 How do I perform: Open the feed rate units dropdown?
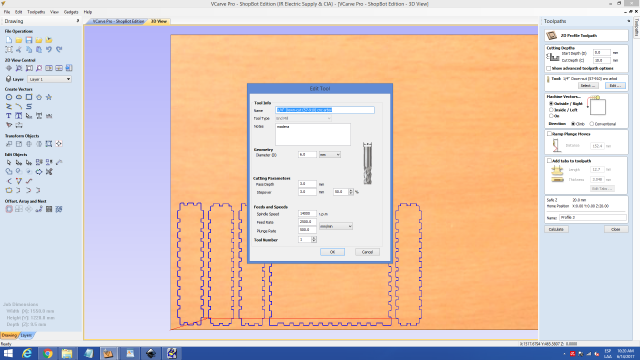(336, 226)
